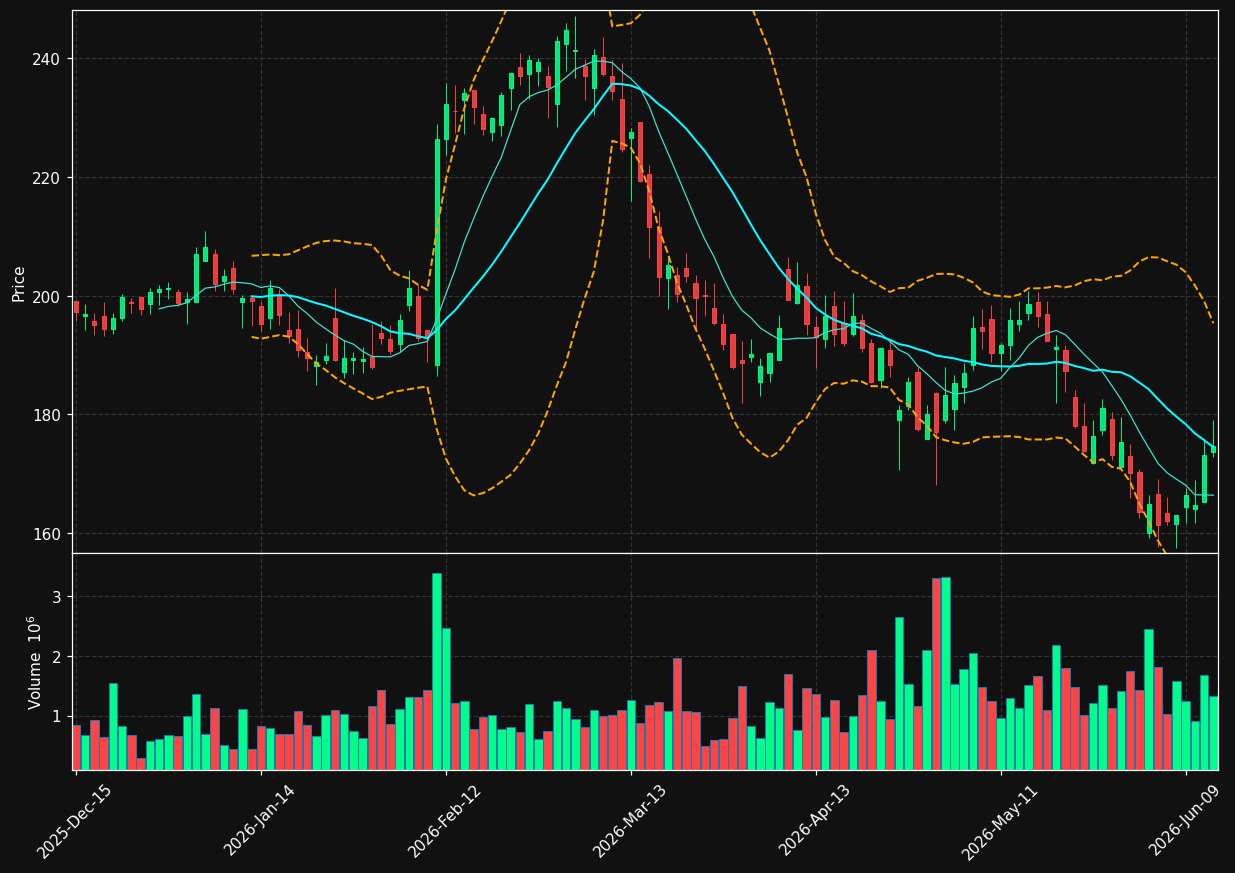This screenshot has height=873, width=1235.
Task: Click the 2026-May-11 date label
Action: [x=999, y=822]
